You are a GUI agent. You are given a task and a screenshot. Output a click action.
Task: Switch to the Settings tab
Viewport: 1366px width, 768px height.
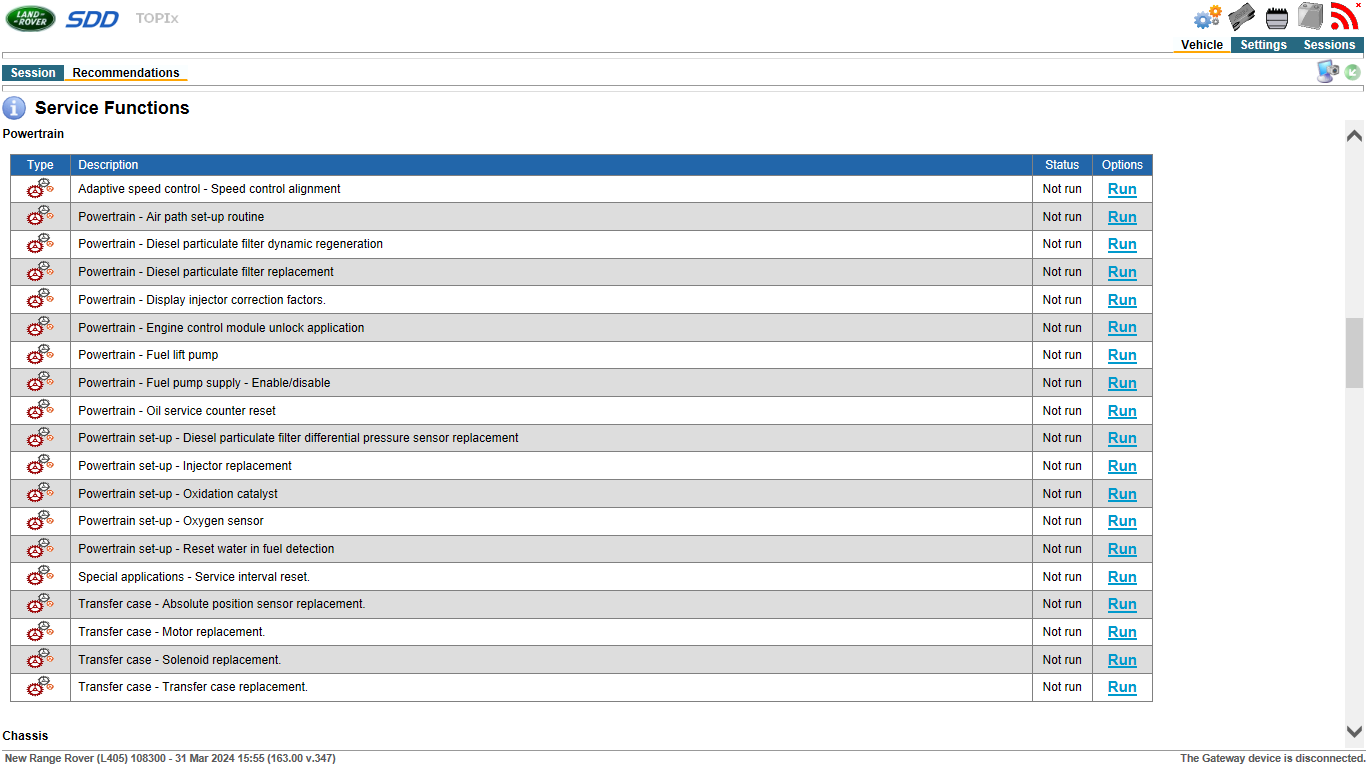(1263, 45)
